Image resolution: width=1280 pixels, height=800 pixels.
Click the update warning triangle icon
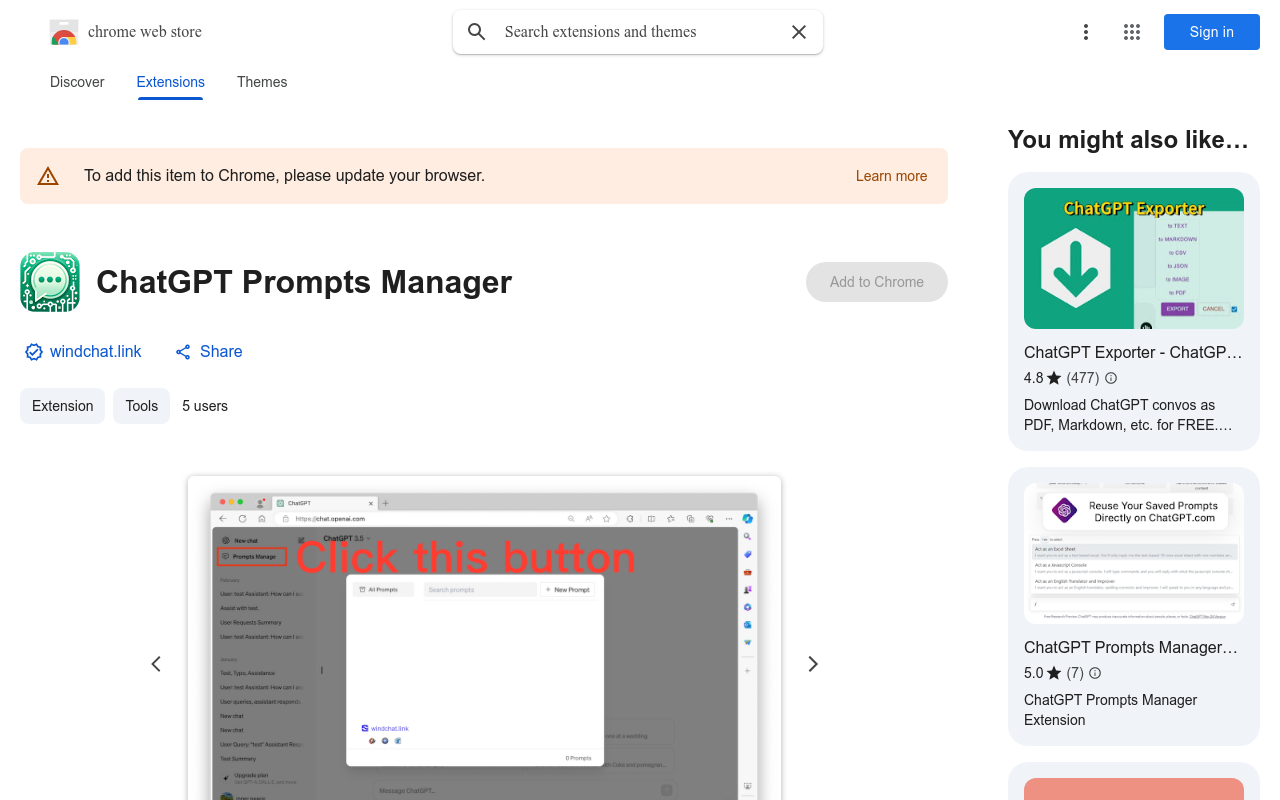click(x=48, y=177)
